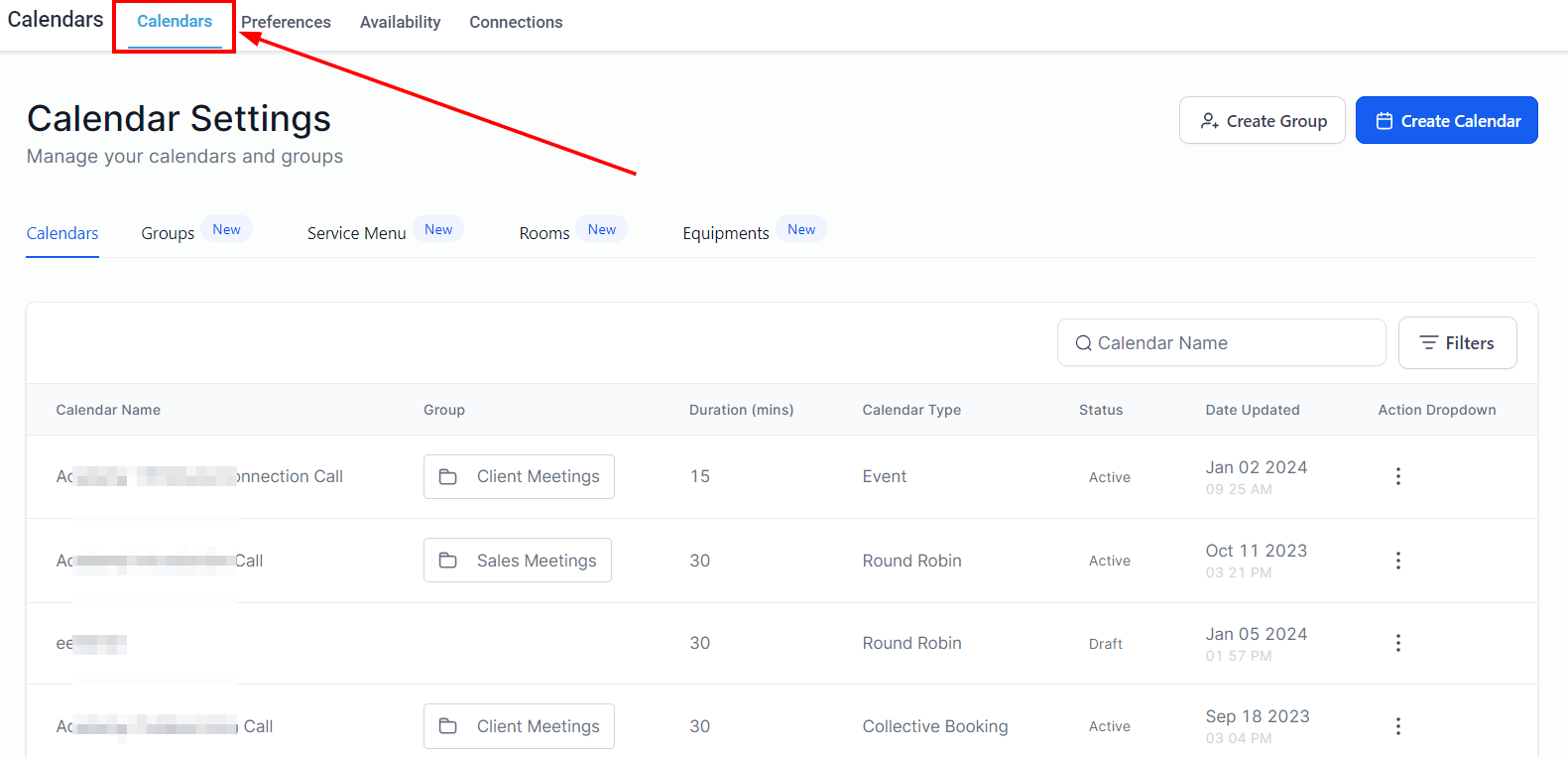
Task: Click the calendar icon on Create Calendar
Action: coord(1384,121)
